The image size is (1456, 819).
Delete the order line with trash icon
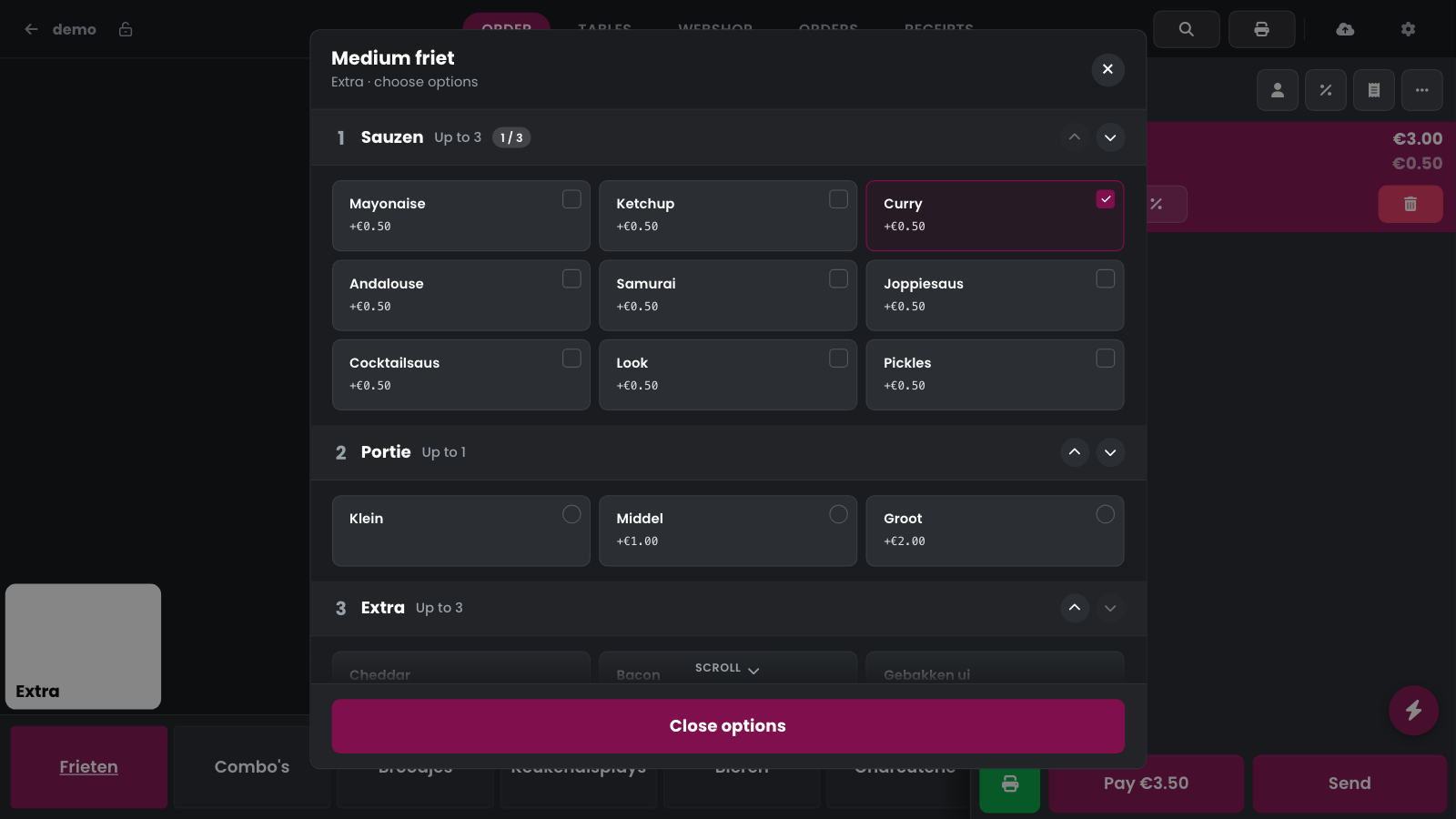(1410, 204)
